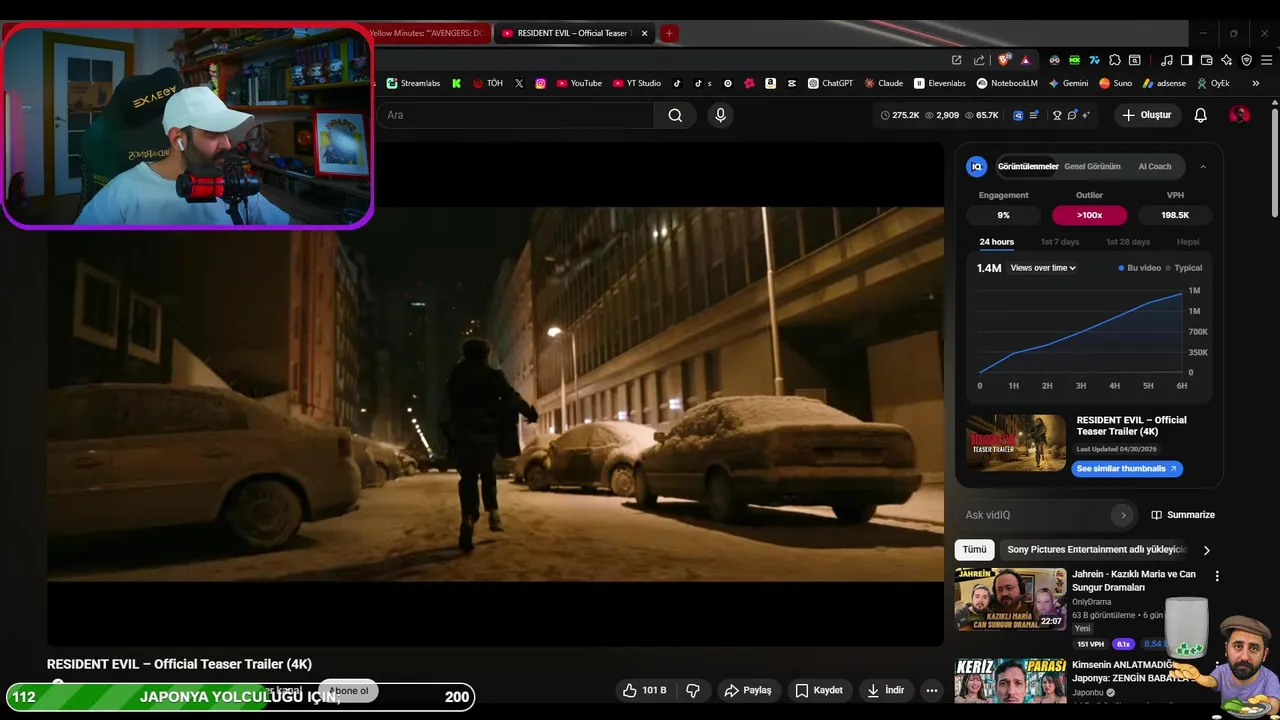Open Suno bookmark

point(1115,83)
